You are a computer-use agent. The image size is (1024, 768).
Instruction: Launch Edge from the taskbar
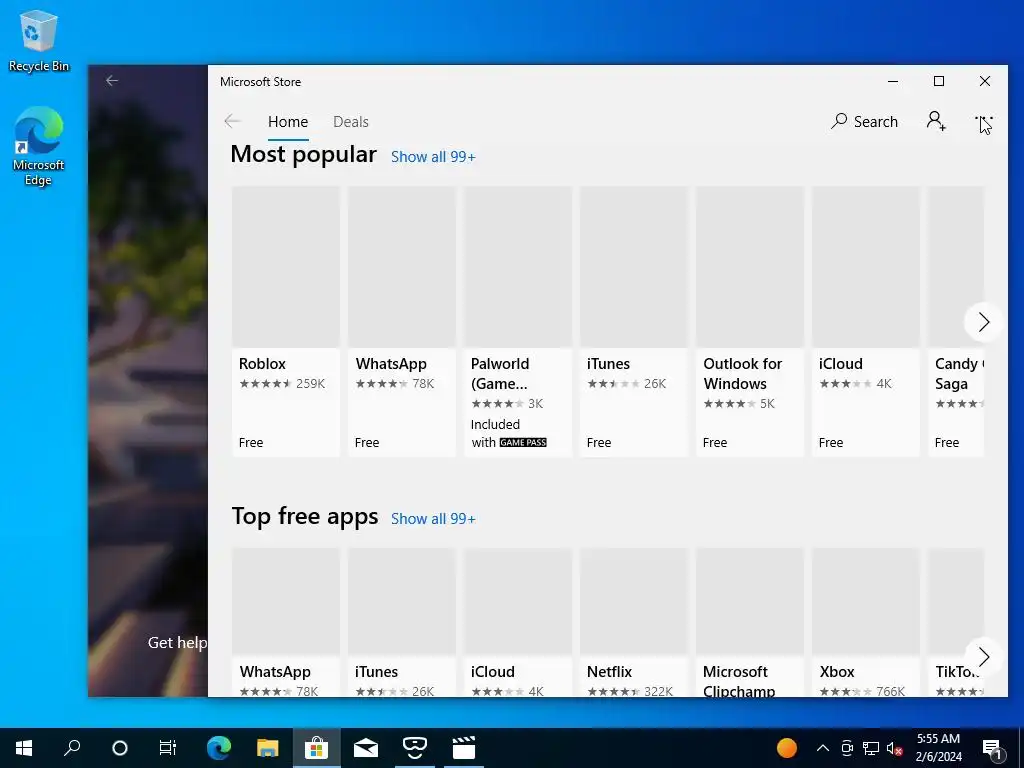[x=219, y=748]
